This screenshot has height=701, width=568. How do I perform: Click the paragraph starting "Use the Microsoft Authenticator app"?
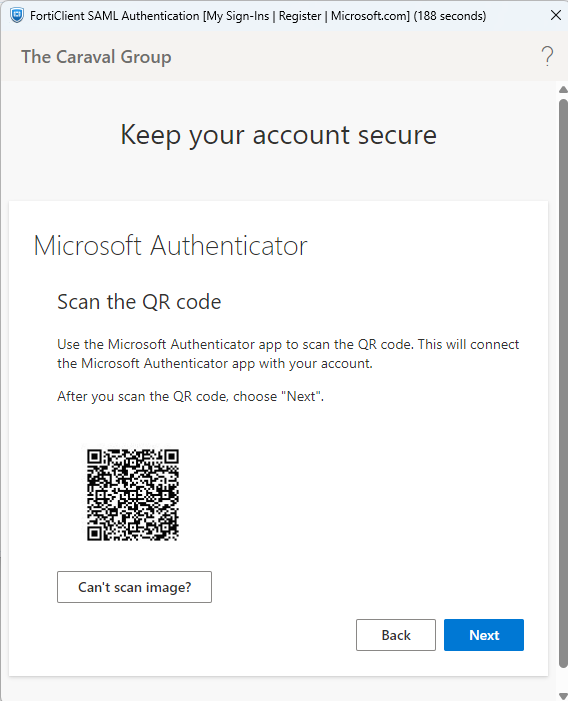click(288, 354)
